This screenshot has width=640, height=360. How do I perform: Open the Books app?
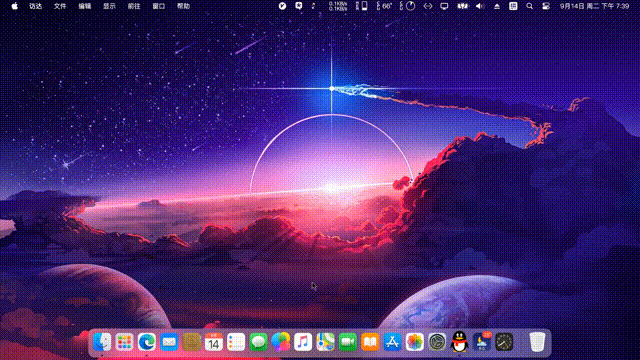[370, 342]
